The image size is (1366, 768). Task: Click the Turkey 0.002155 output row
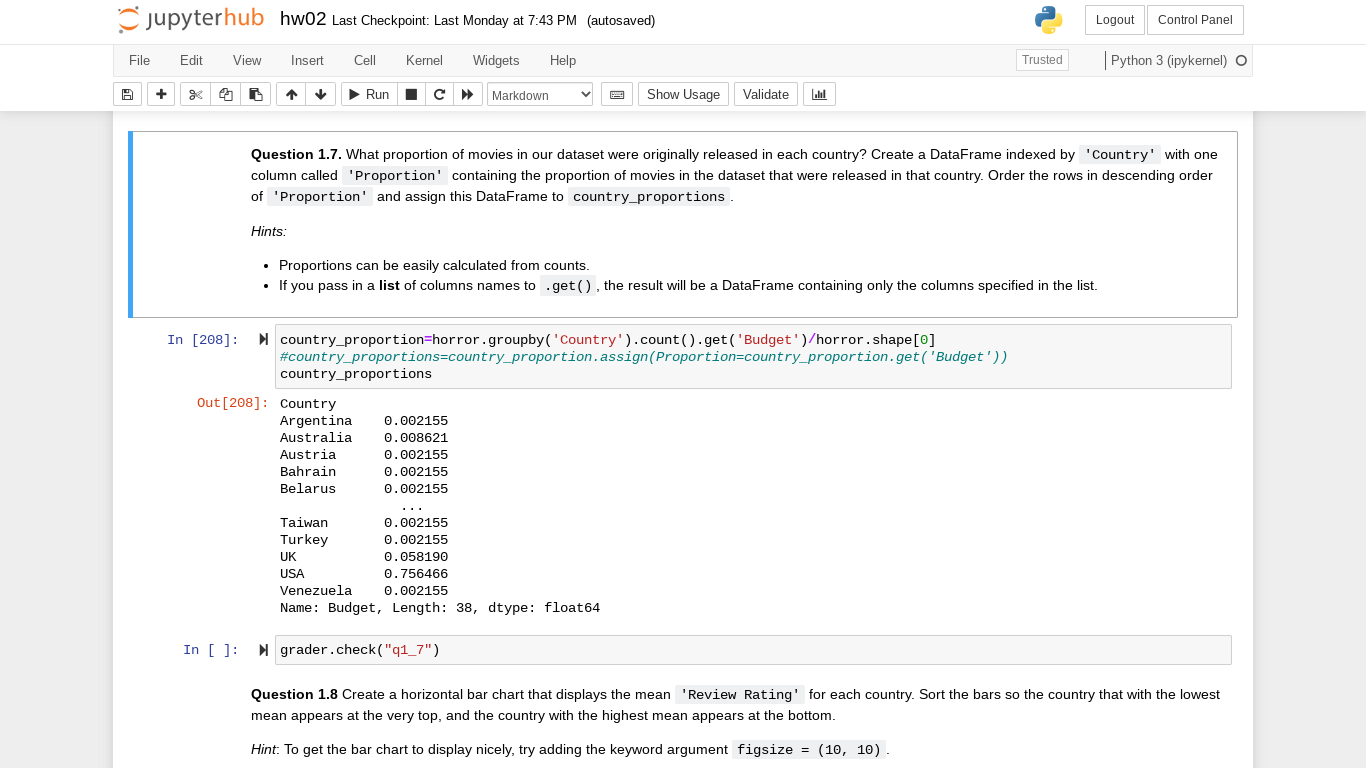[364, 540]
